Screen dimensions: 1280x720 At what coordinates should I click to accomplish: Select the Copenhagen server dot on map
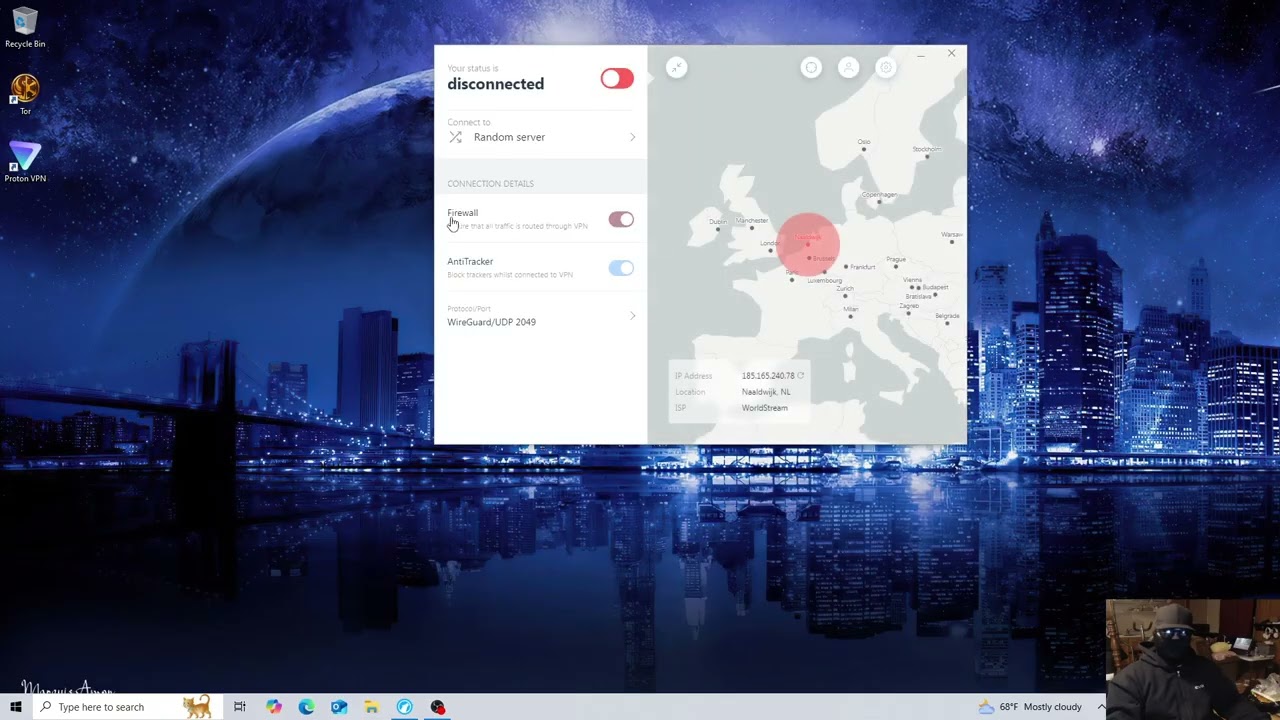(x=879, y=202)
